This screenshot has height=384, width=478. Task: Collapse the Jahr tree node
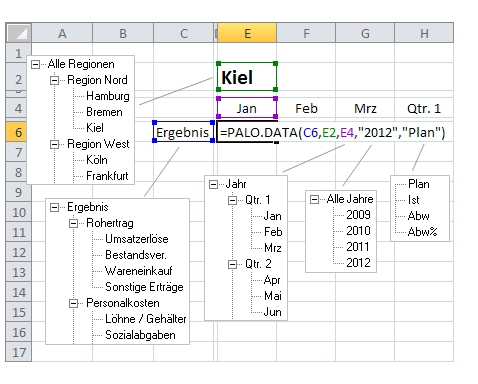(x=213, y=184)
